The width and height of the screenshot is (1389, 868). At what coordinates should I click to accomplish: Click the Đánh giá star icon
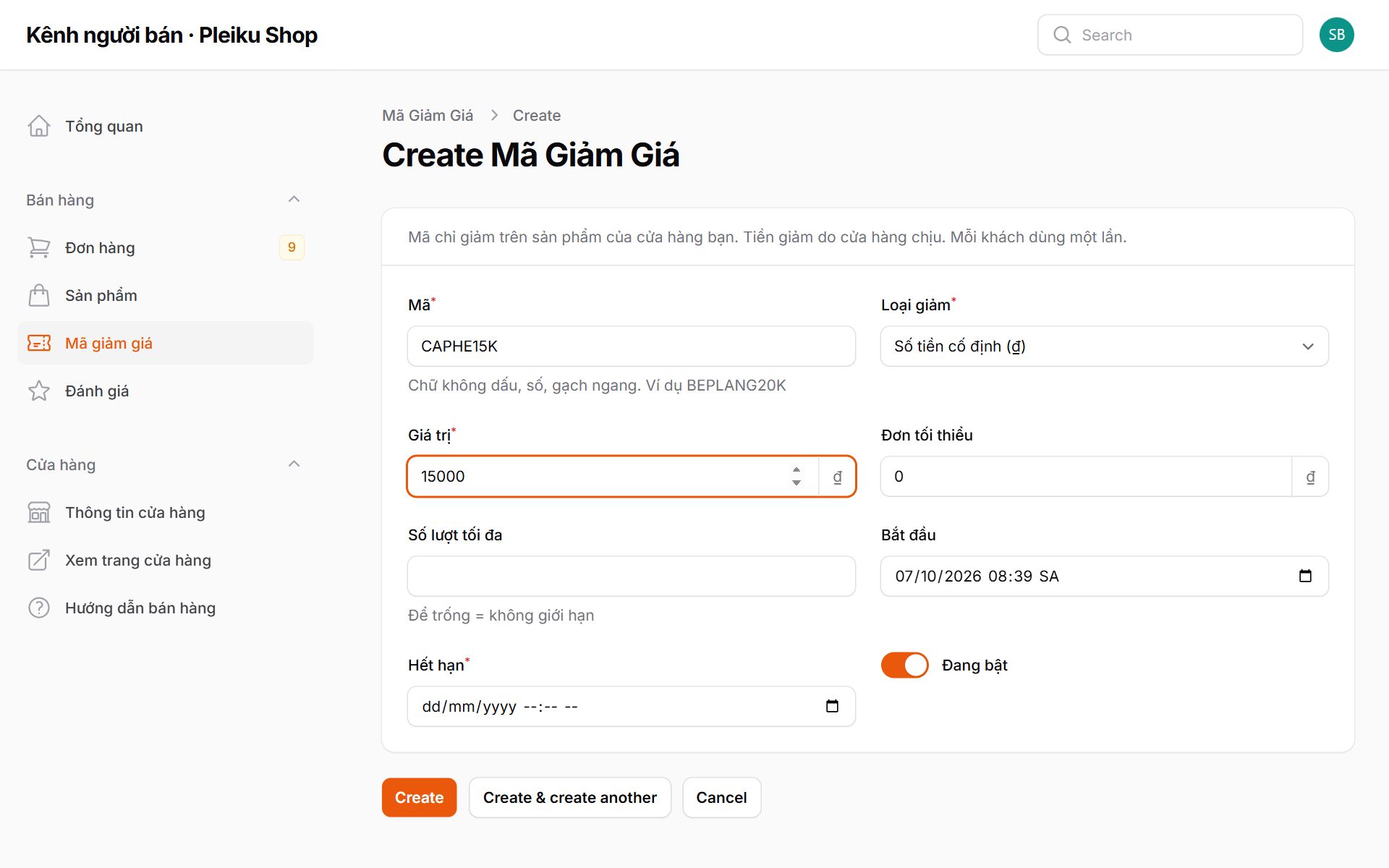39,391
